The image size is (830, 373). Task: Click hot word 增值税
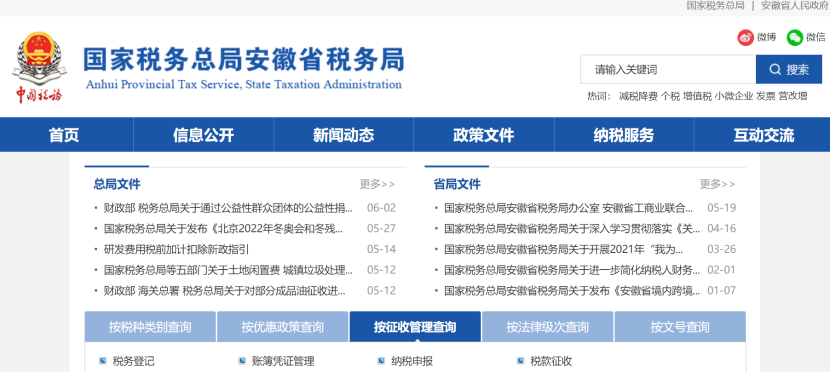[x=697, y=96]
